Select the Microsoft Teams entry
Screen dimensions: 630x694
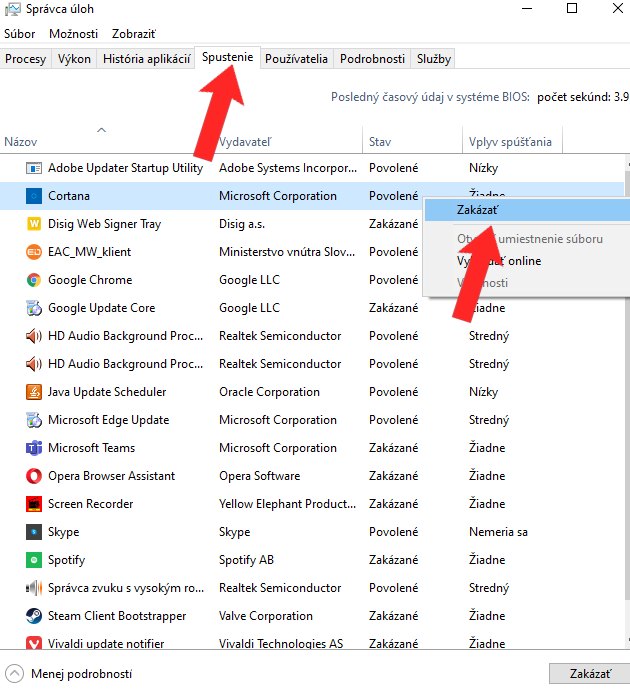pyautogui.click(x=91, y=448)
